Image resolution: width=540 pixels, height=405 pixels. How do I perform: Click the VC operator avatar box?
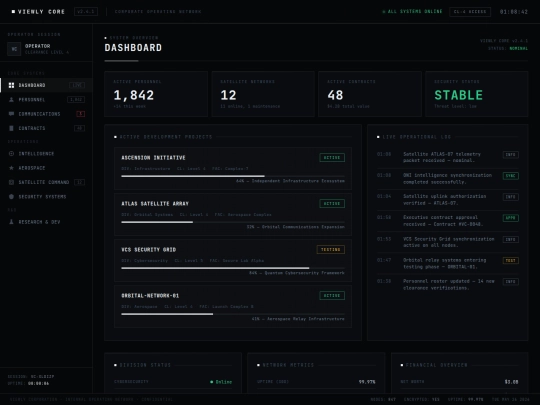[14, 49]
